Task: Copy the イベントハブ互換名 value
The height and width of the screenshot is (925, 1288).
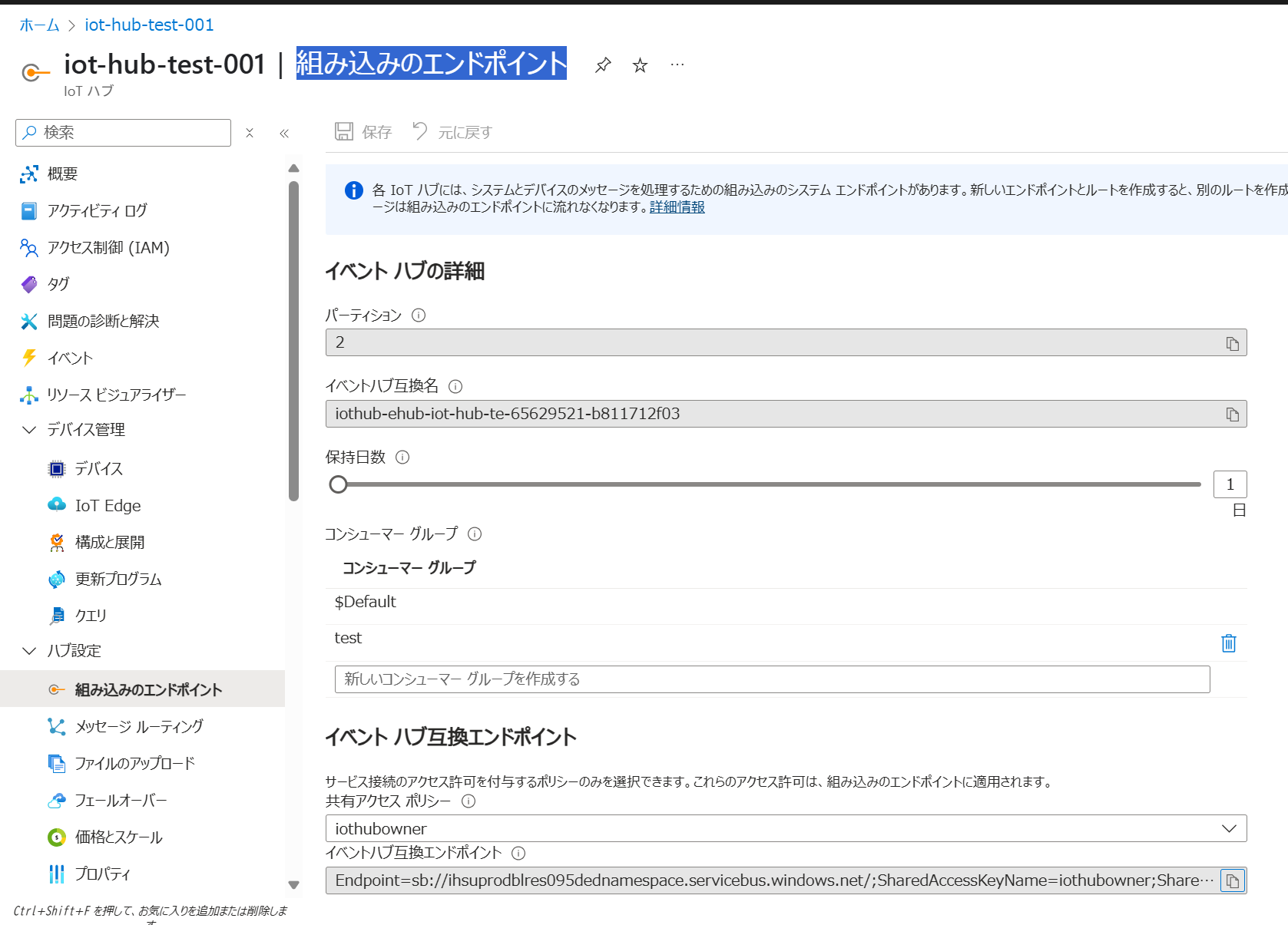Action: (1232, 415)
